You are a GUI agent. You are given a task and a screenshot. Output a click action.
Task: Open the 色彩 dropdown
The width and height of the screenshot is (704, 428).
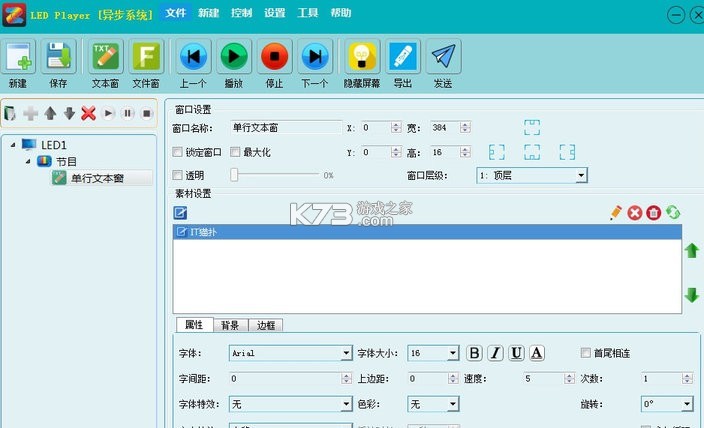tap(433, 404)
